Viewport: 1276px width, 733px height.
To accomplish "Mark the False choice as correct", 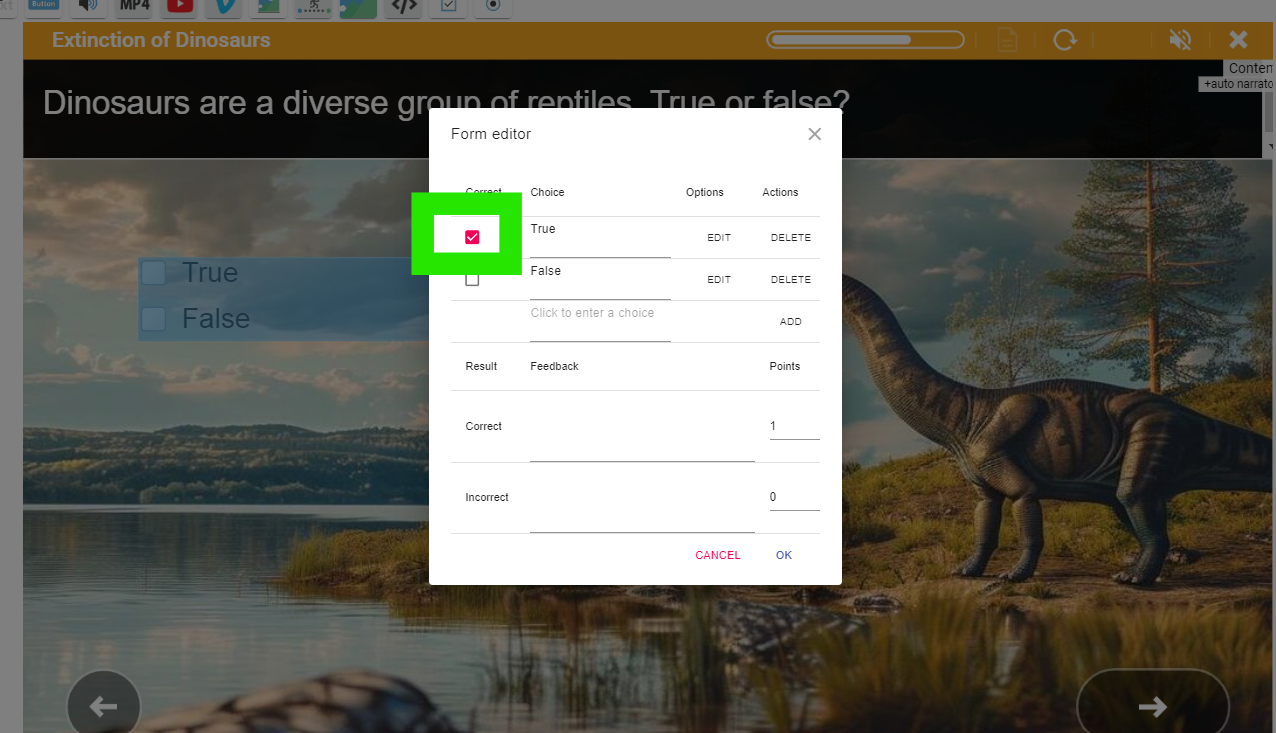I will [x=472, y=279].
